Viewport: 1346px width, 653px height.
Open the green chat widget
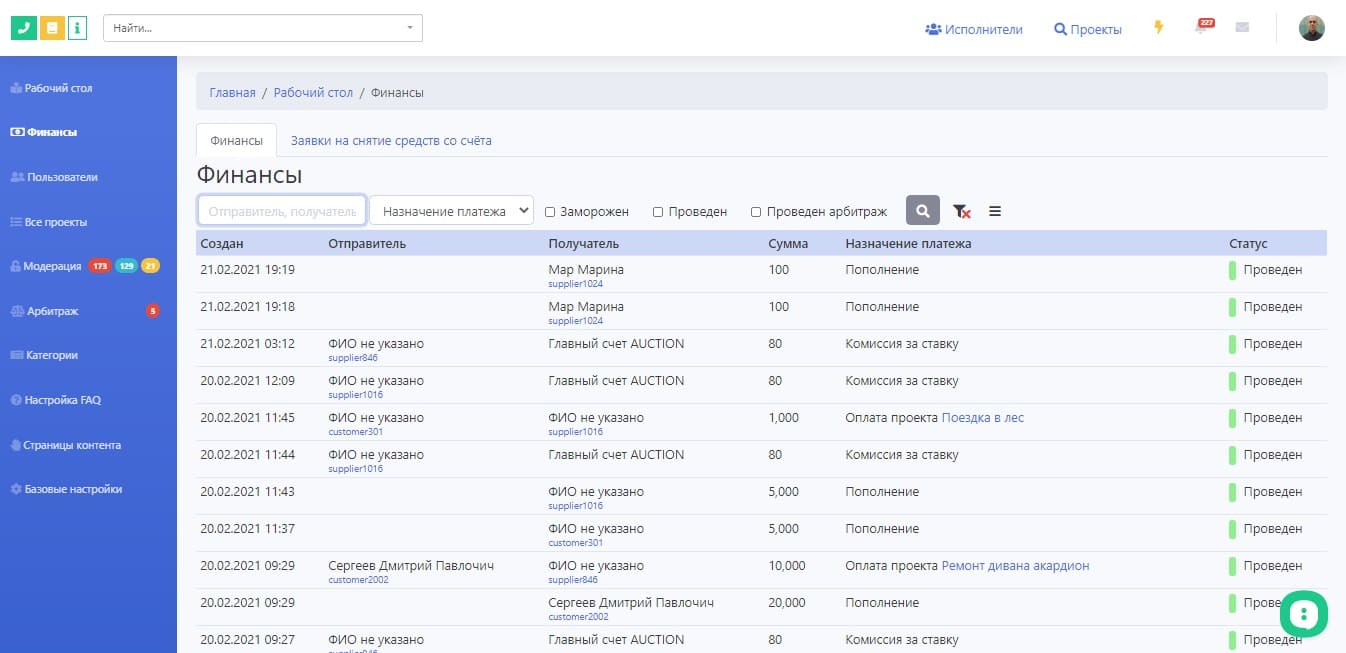tap(1304, 614)
